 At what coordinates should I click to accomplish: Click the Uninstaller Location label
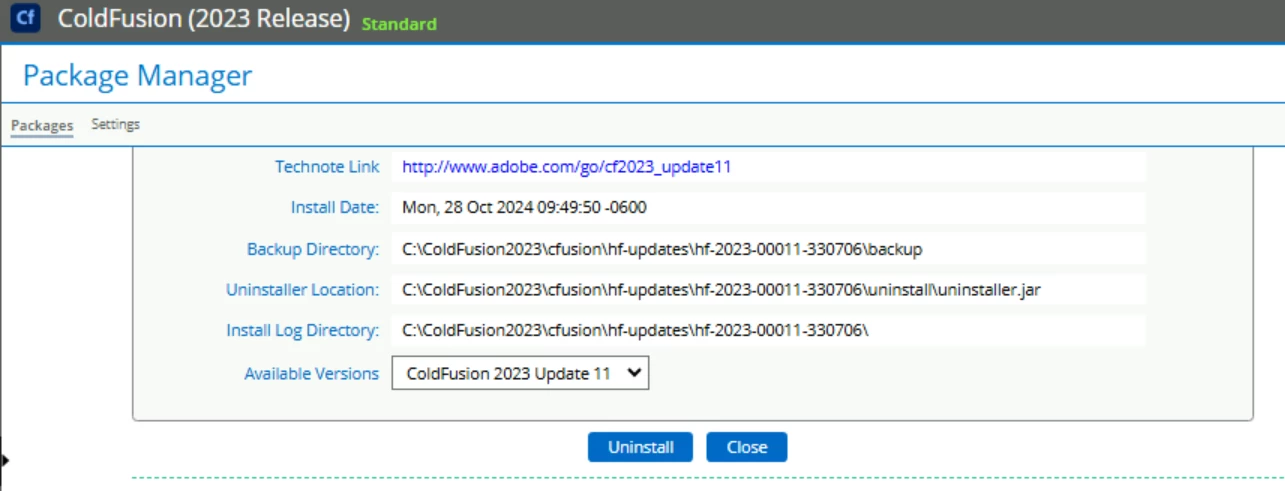pos(303,290)
